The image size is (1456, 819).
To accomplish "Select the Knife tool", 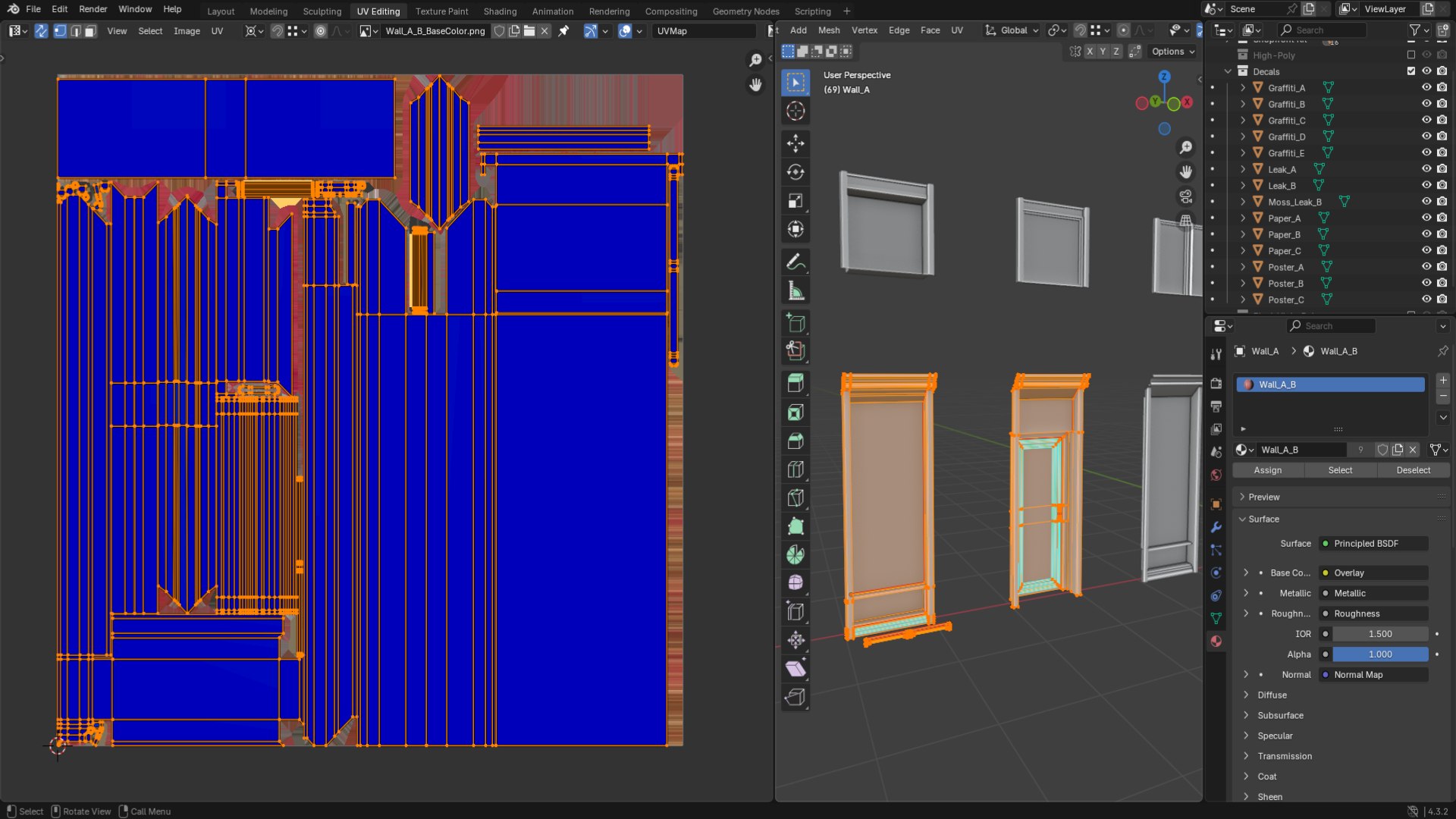I will [x=795, y=498].
